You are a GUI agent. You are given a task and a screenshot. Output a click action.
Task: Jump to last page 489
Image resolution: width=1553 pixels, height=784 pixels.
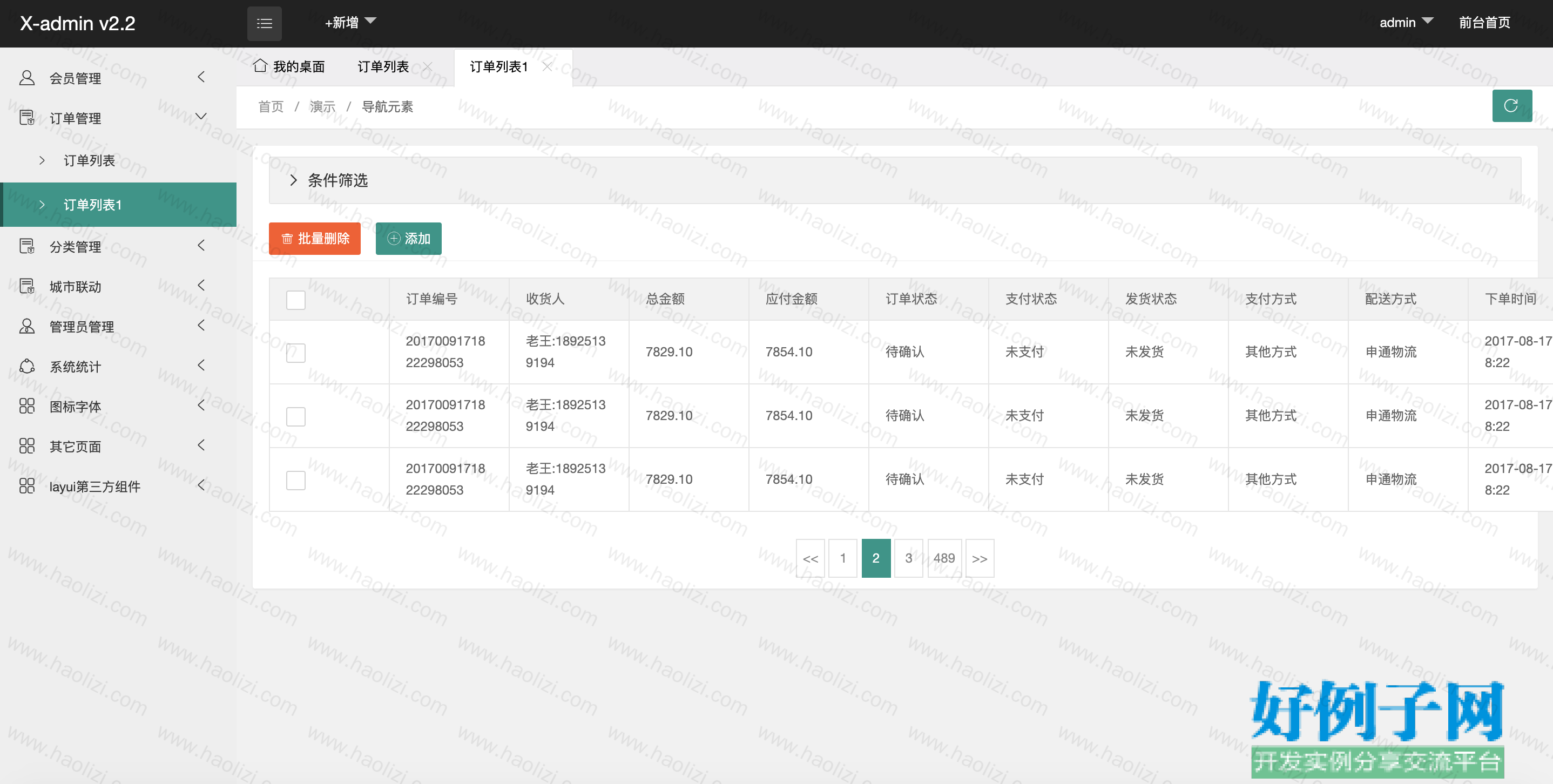944,558
